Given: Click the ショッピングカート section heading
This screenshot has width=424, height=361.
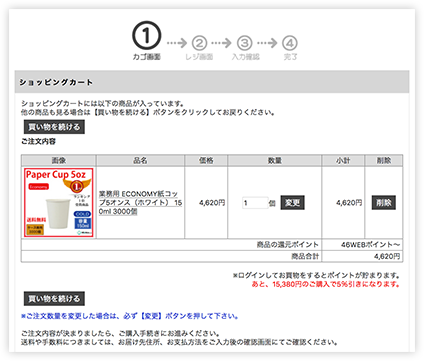Looking at the screenshot, I should [56, 82].
